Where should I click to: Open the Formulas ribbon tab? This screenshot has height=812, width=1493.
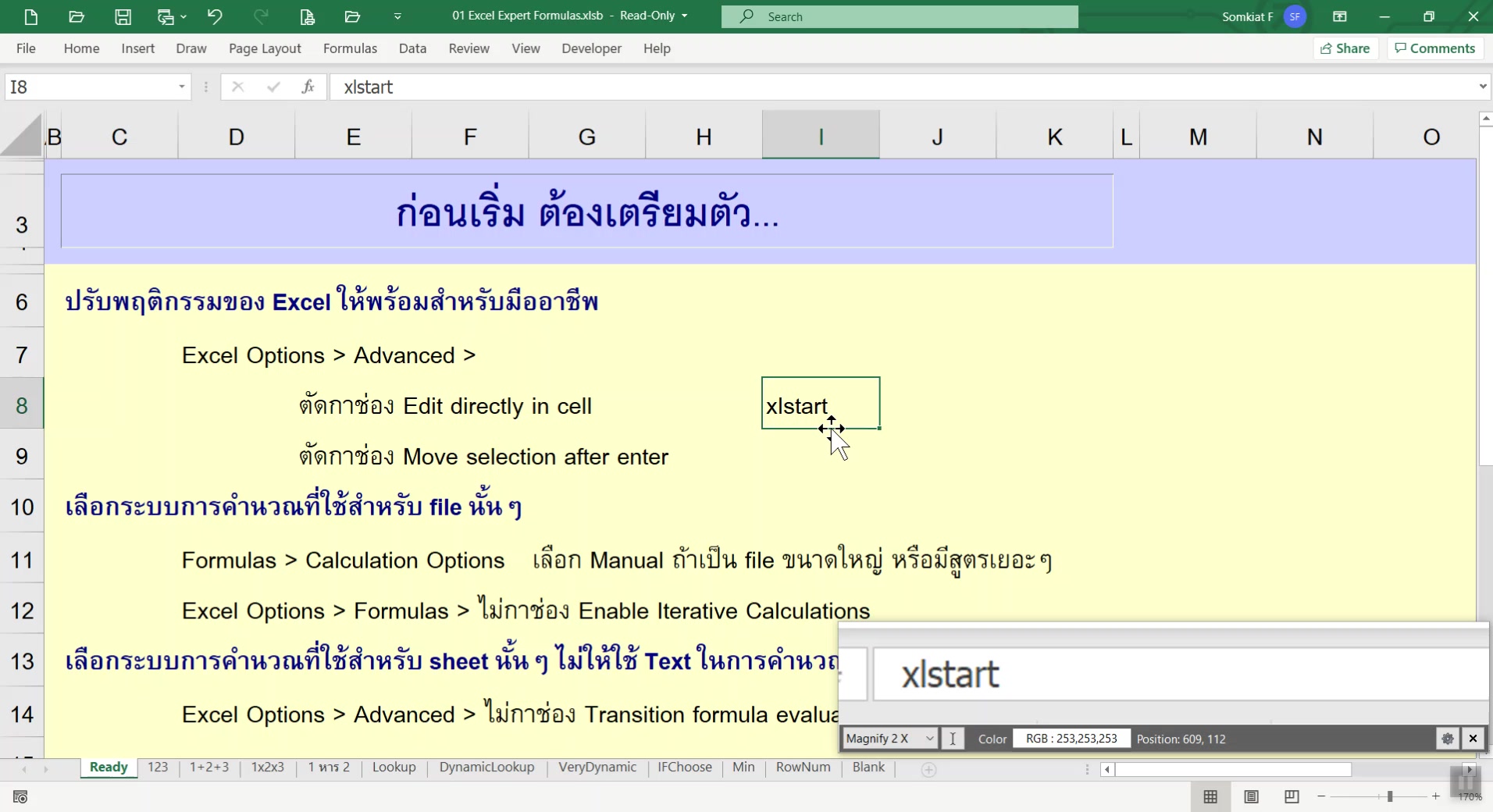click(x=350, y=48)
